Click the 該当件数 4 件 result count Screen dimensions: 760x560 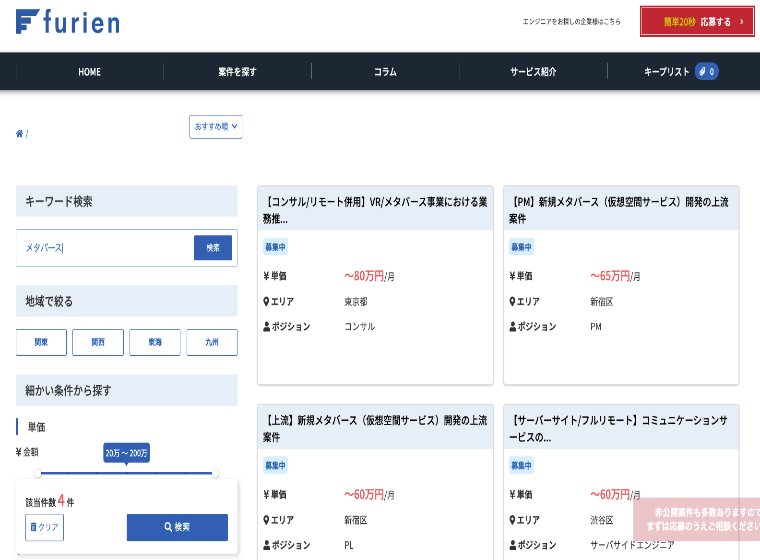tap(50, 501)
